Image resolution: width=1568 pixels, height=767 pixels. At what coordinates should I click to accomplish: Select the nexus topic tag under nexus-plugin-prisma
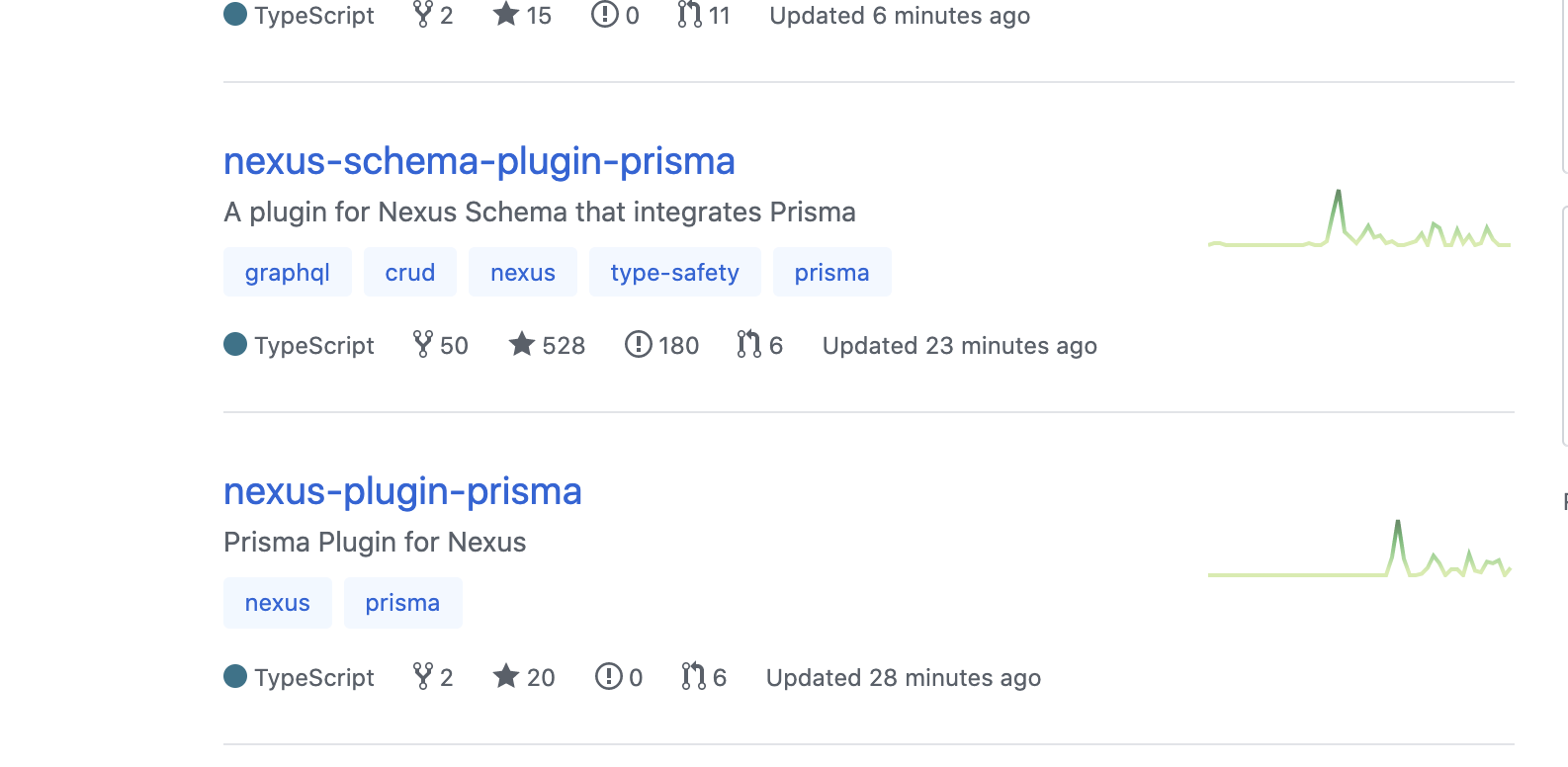point(277,603)
